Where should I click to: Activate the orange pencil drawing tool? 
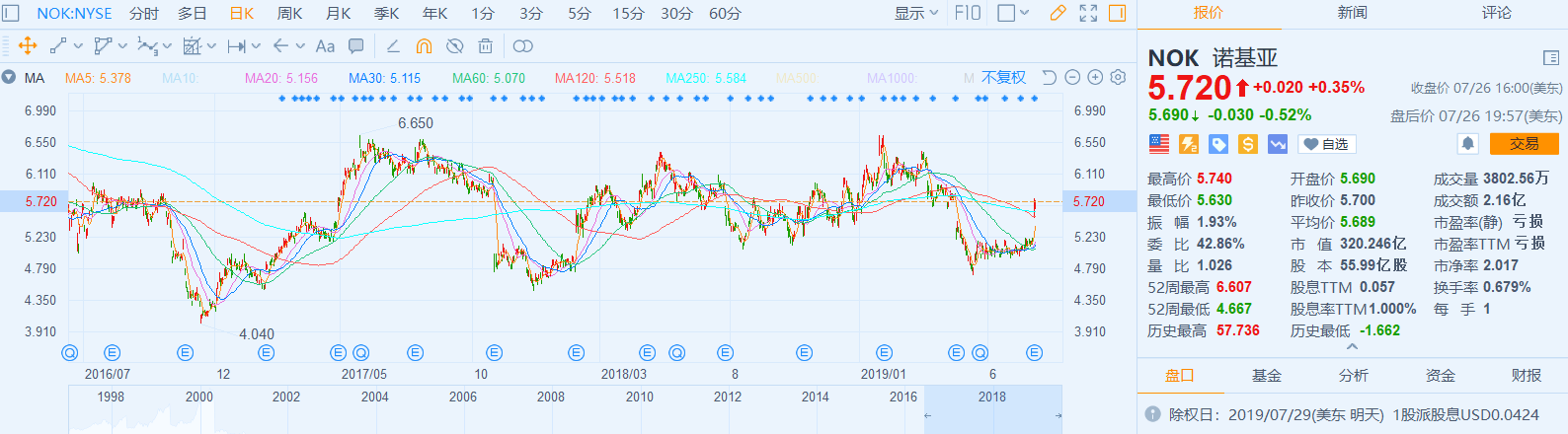(1058, 13)
